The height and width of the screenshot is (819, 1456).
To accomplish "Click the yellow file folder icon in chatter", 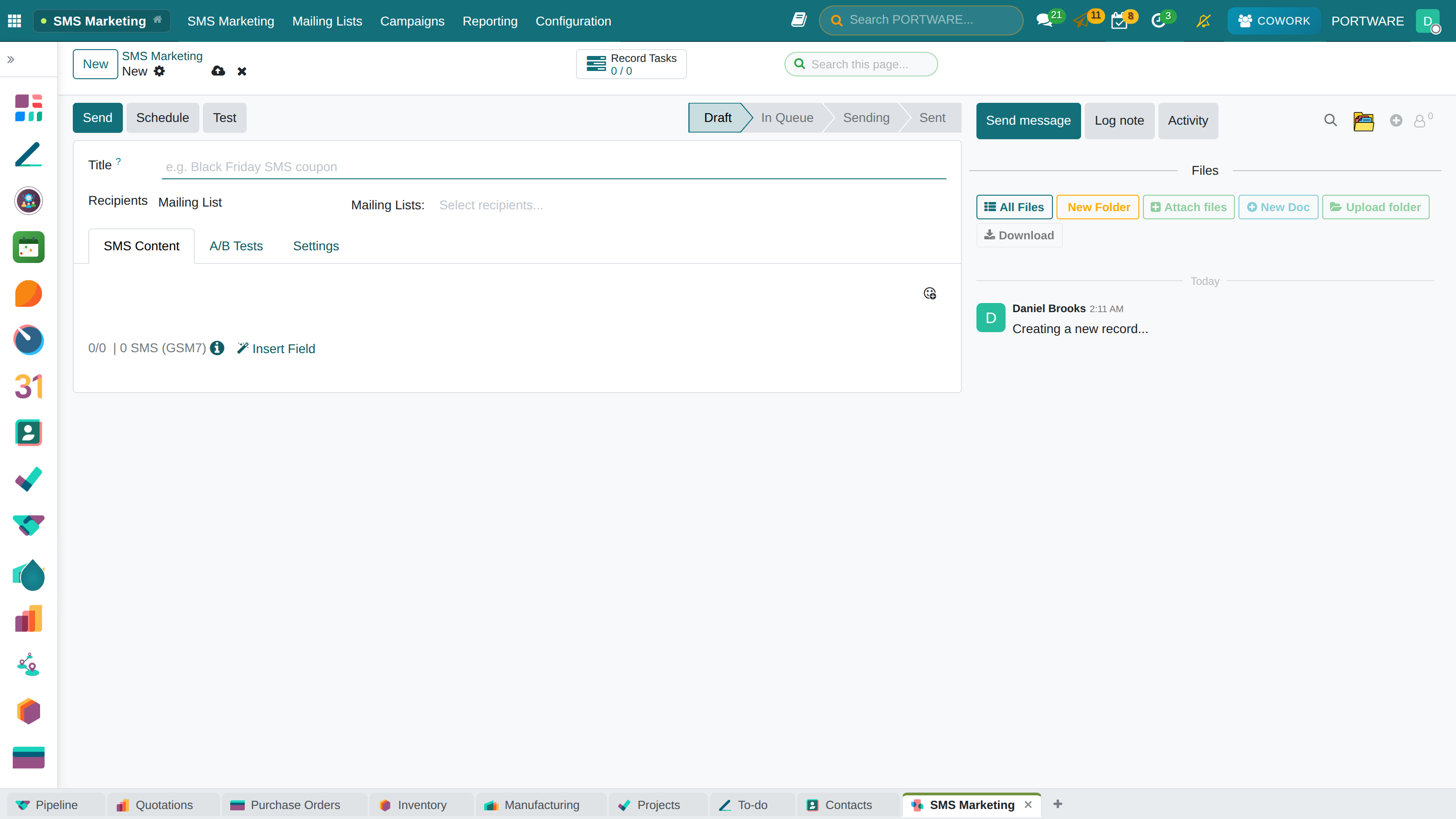I will coord(1363,121).
